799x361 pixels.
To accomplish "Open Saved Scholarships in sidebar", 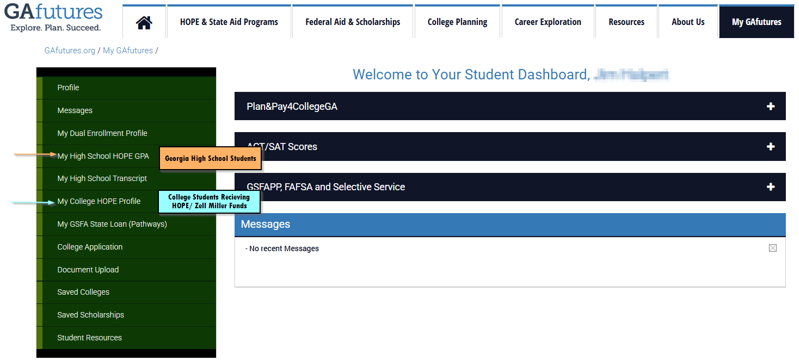I will pyautogui.click(x=91, y=315).
